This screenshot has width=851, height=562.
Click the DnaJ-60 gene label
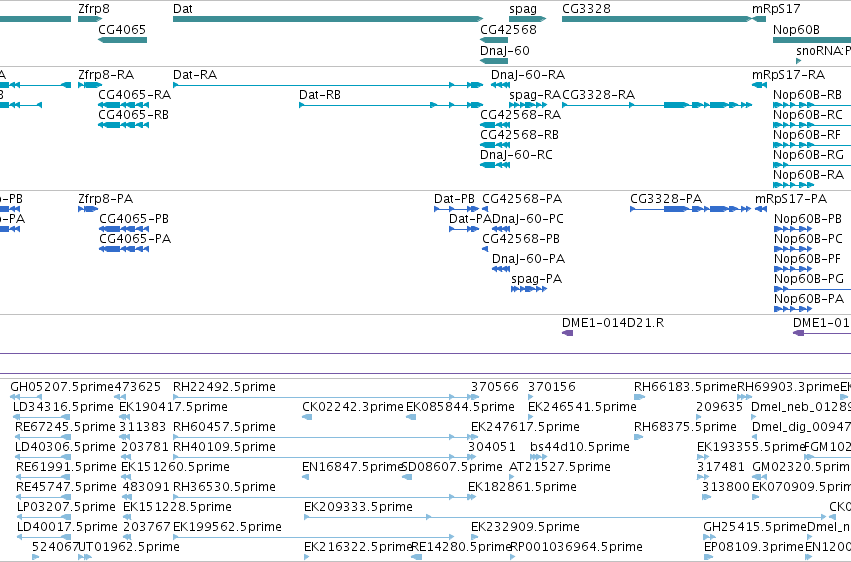(505, 50)
